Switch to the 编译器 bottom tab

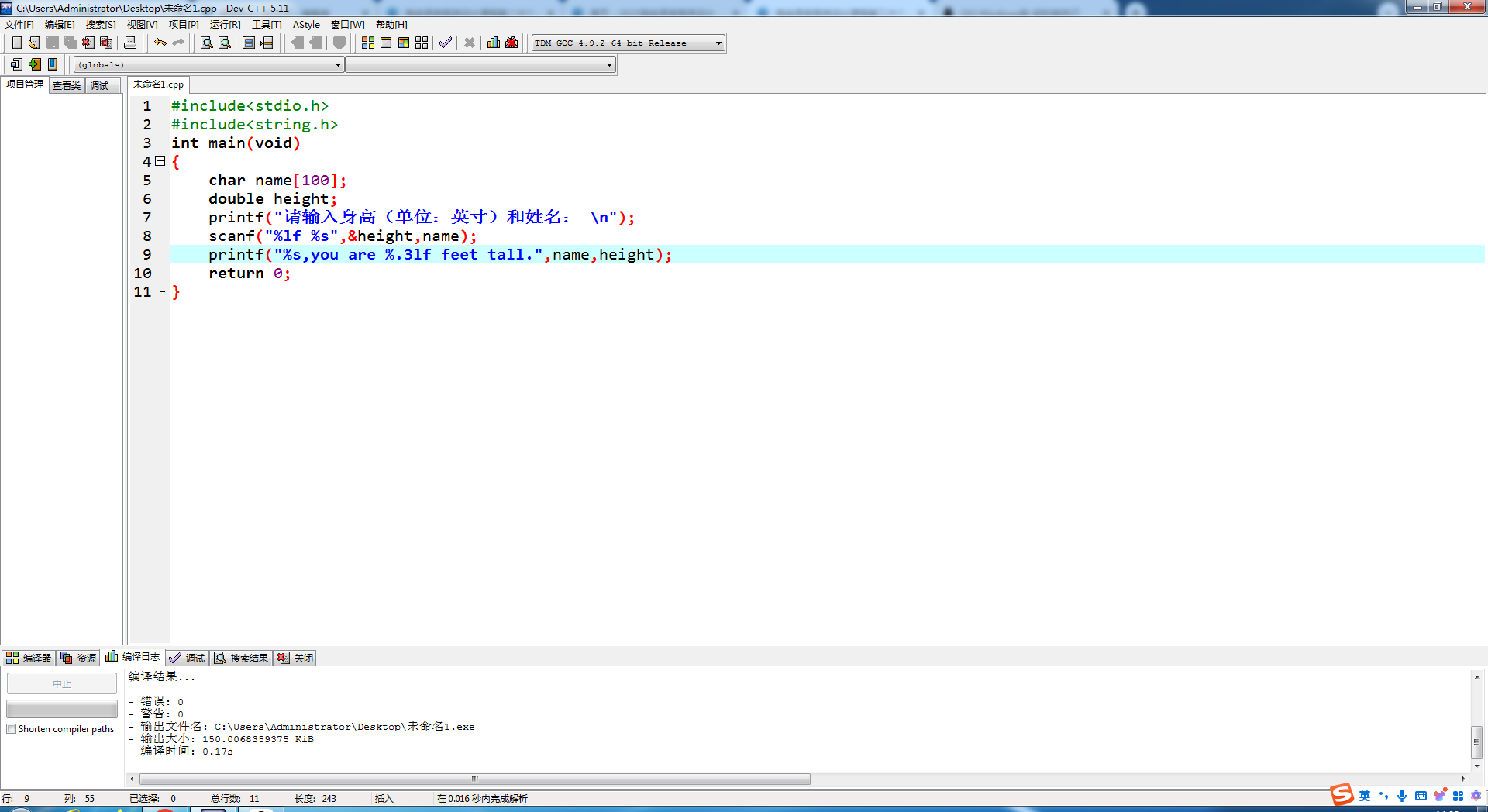click(x=29, y=658)
